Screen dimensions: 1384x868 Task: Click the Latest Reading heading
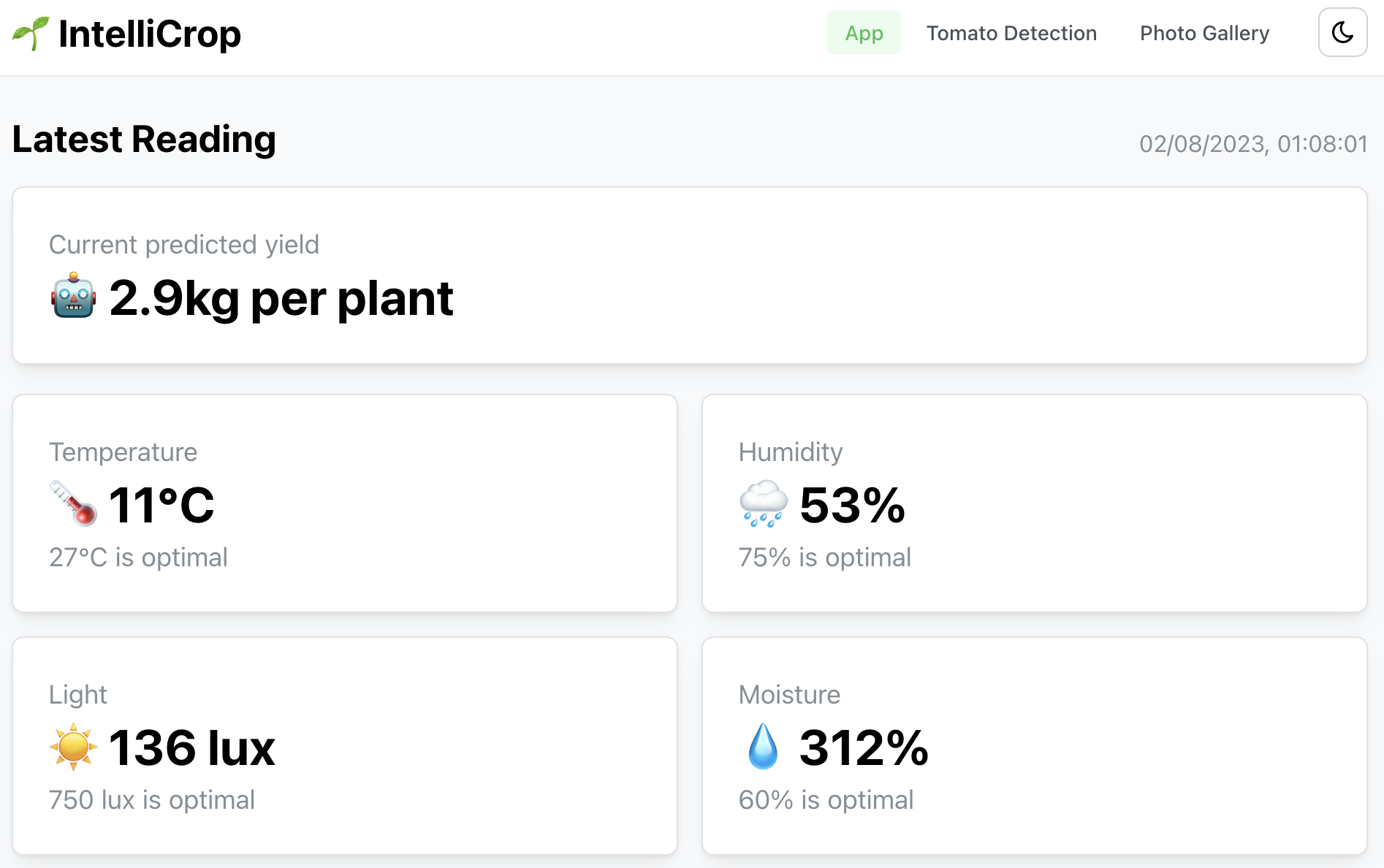[143, 140]
